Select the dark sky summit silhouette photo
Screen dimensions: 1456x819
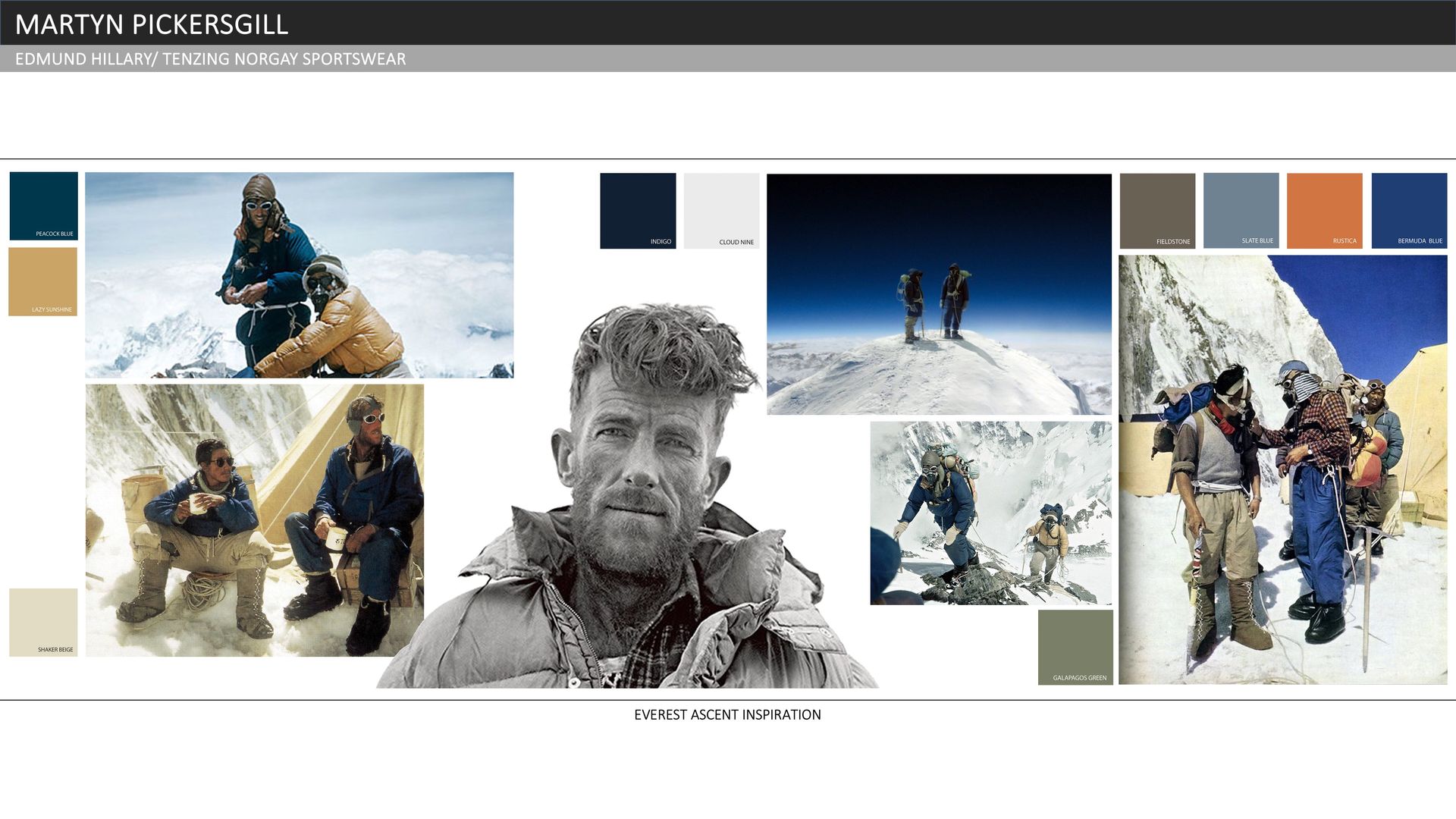[939, 294]
